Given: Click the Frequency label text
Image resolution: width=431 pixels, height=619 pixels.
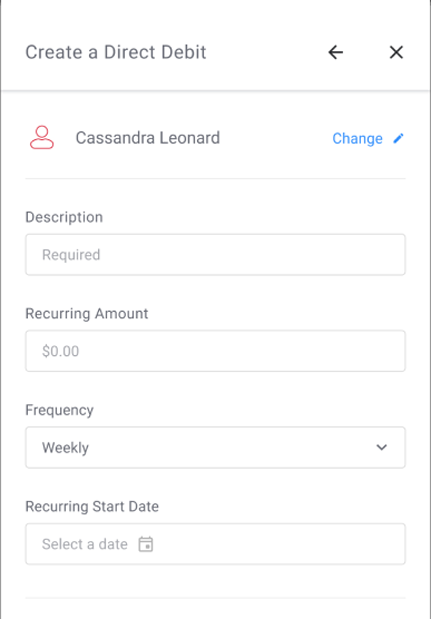Looking at the screenshot, I should coord(60,410).
